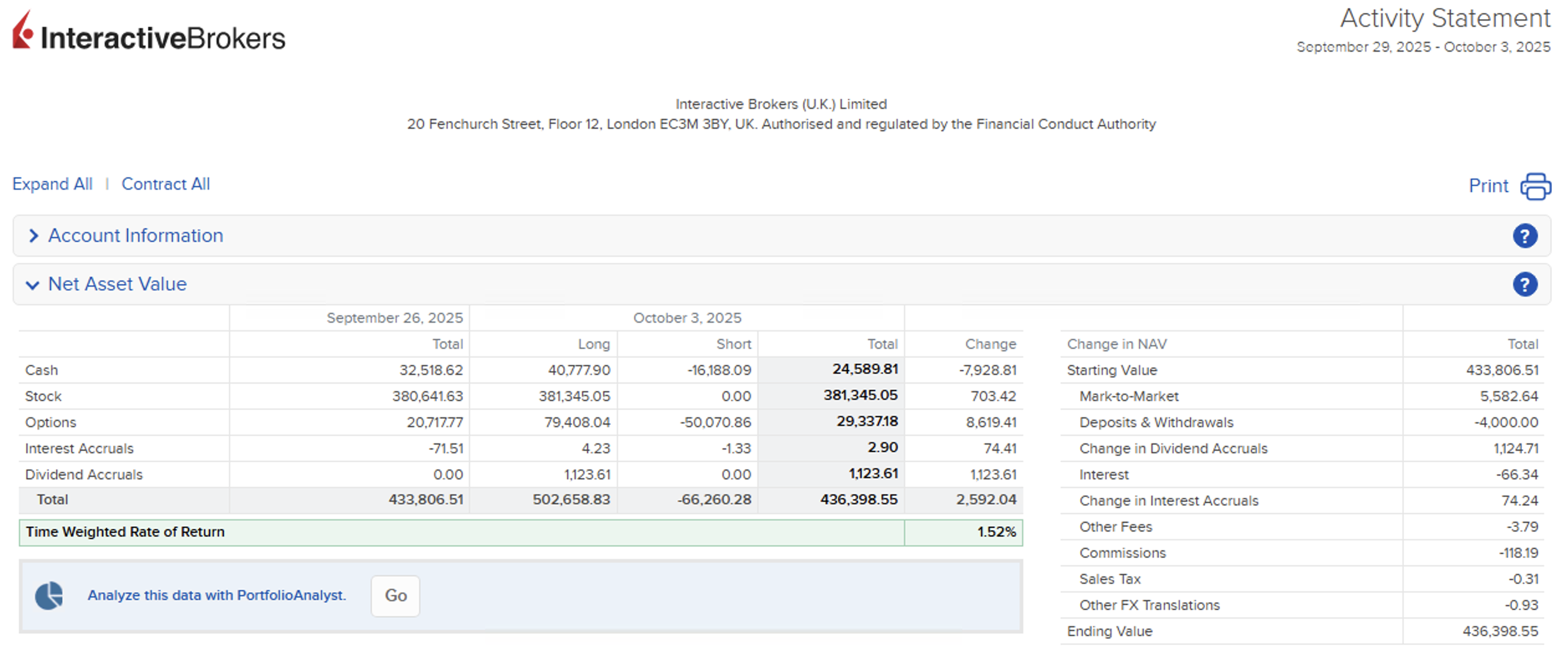Viewport: 1568px width, 653px height.
Task: Select the Cash total cell showing 24,589.81
Action: [x=865, y=369]
